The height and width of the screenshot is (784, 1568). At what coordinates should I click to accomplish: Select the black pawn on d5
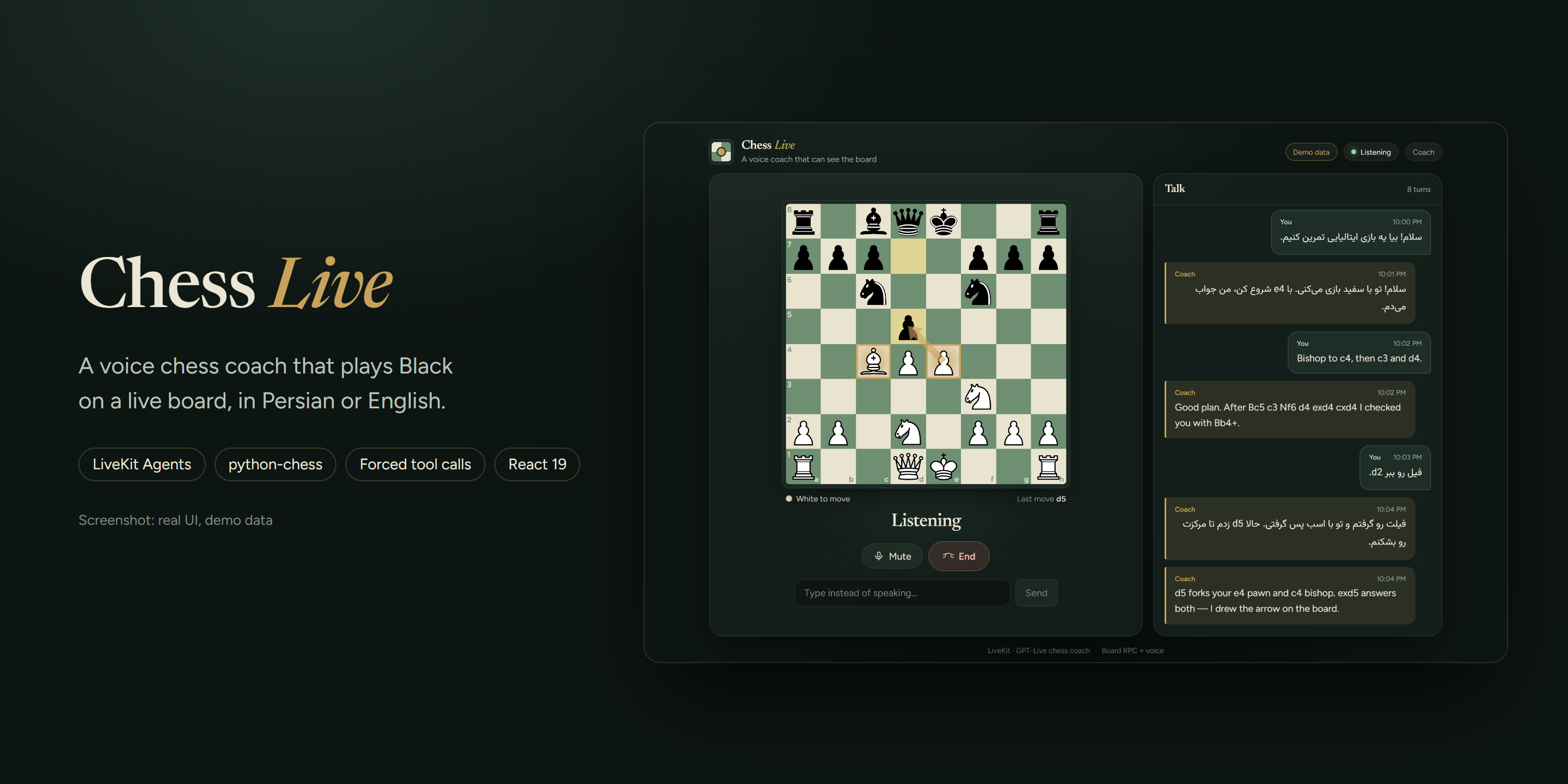coord(908,327)
